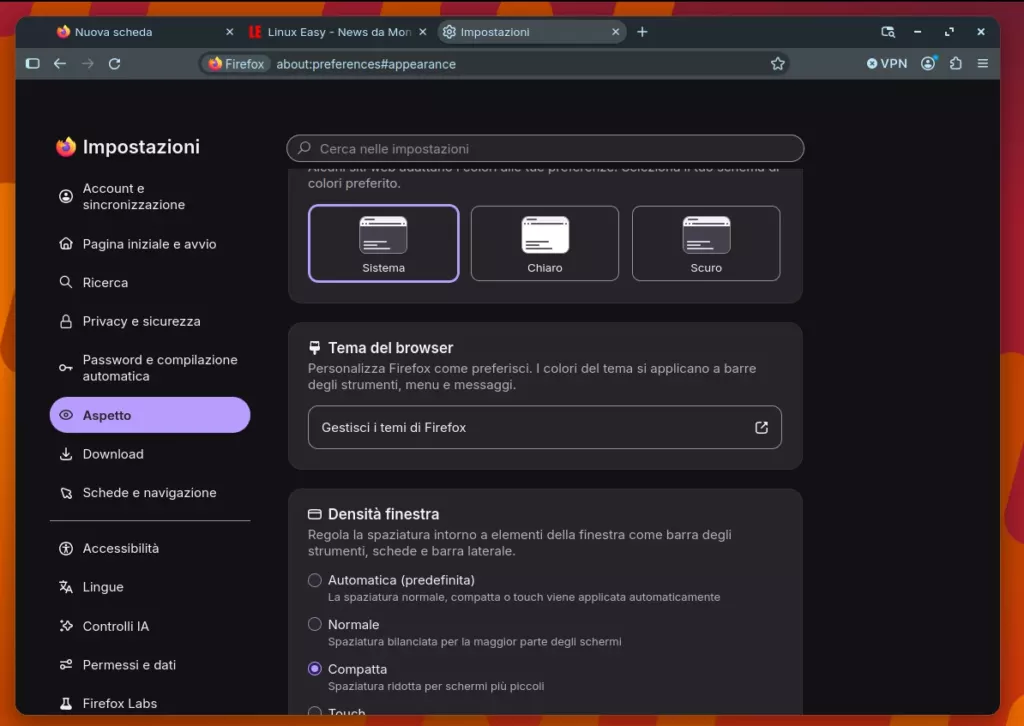Select the Impostazioni tab
1024x726 pixels.
(x=532, y=31)
